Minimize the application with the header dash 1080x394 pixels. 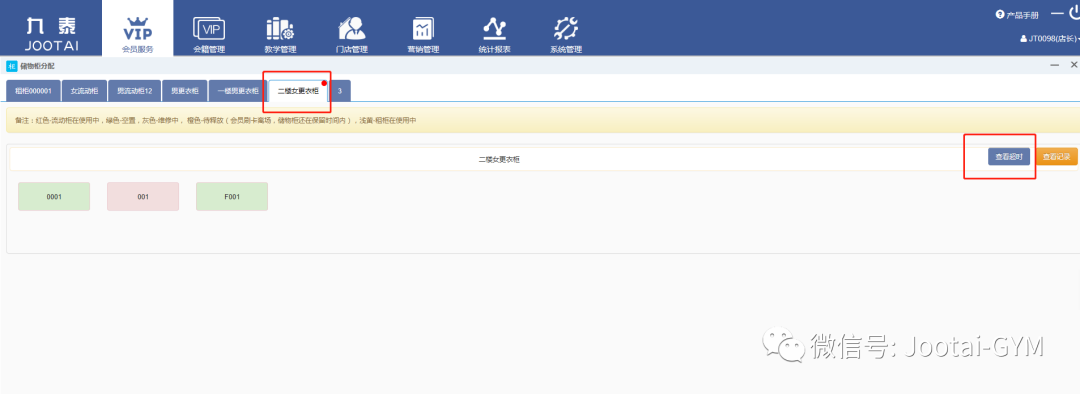(1057, 13)
